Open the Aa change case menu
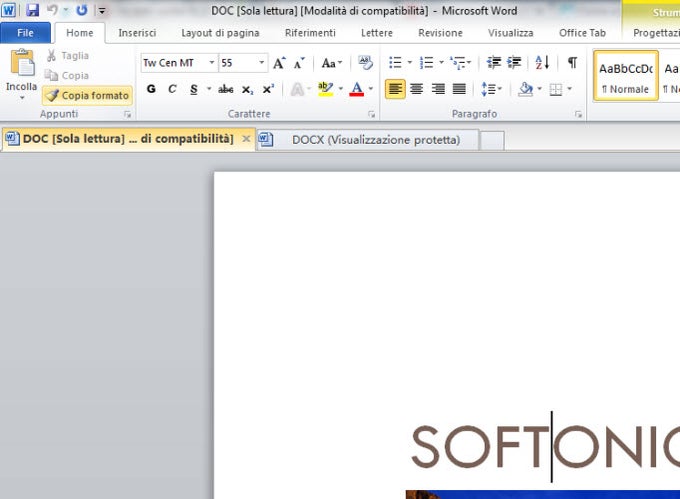This screenshot has width=680, height=499. click(x=332, y=63)
